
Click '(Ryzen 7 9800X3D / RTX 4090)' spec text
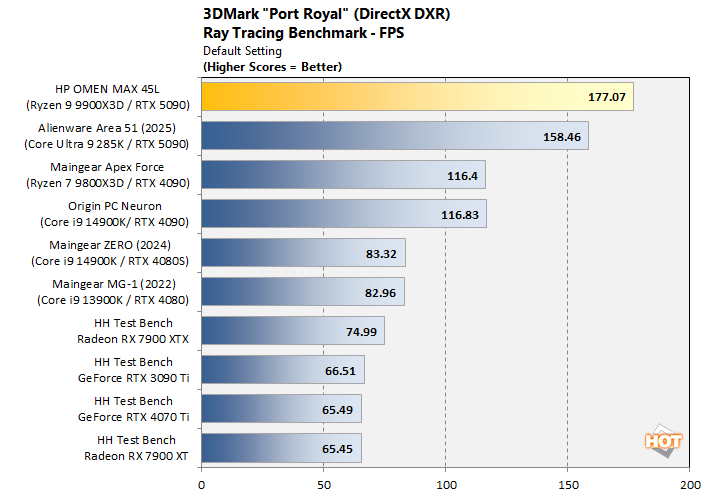pos(107,183)
